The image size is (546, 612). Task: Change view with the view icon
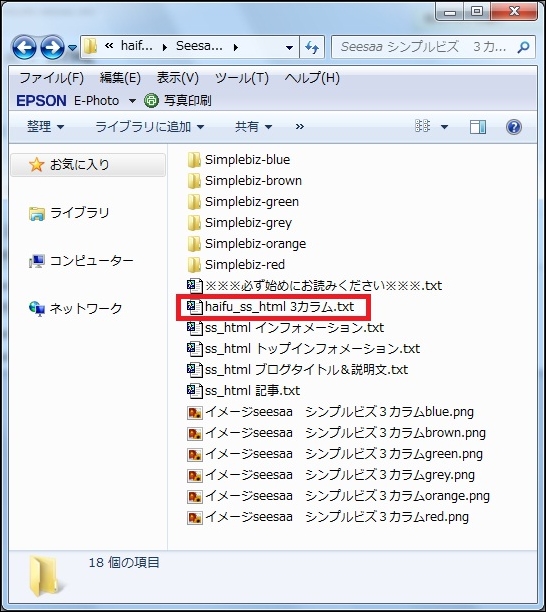[x=422, y=126]
